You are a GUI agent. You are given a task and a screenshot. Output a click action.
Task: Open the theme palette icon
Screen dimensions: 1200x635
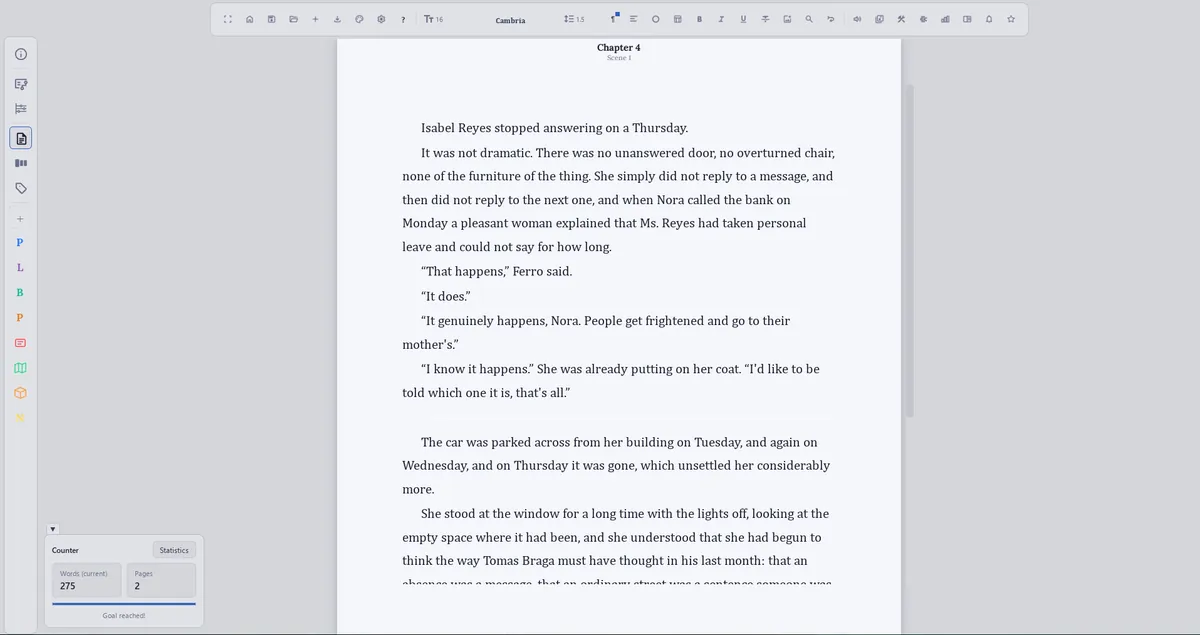(359, 19)
